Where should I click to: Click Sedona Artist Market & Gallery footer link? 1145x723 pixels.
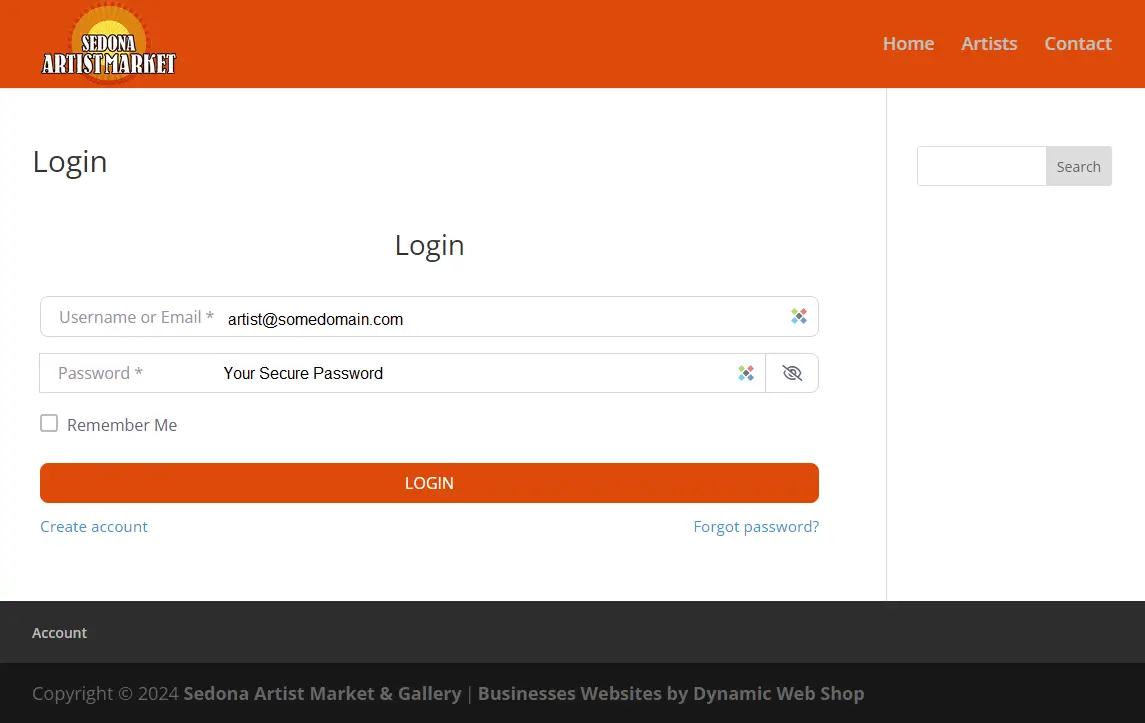click(x=322, y=693)
